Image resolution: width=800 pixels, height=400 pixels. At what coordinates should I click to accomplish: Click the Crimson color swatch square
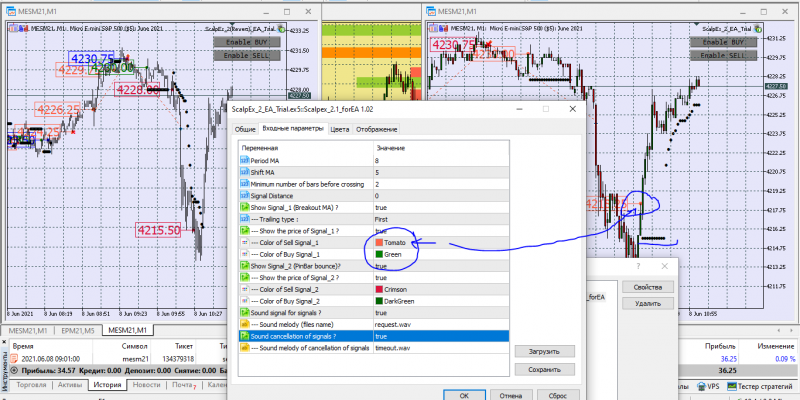[x=379, y=289]
